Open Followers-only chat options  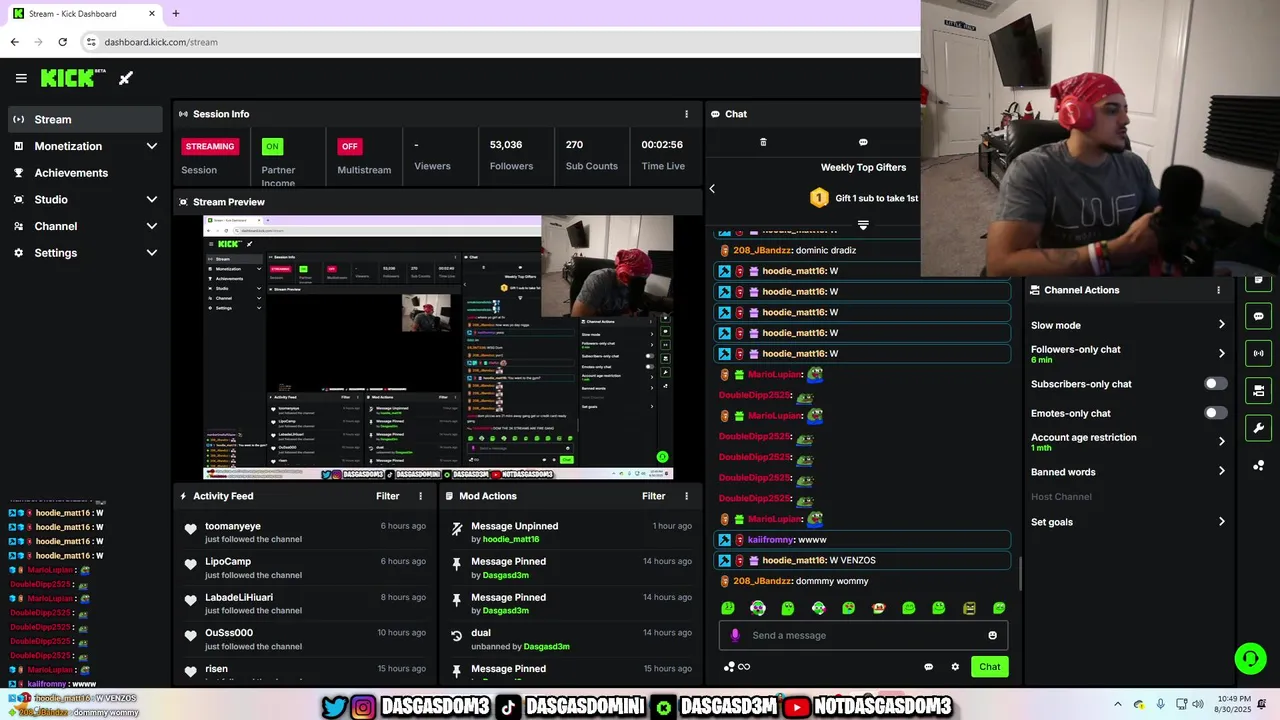click(x=1221, y=353)
